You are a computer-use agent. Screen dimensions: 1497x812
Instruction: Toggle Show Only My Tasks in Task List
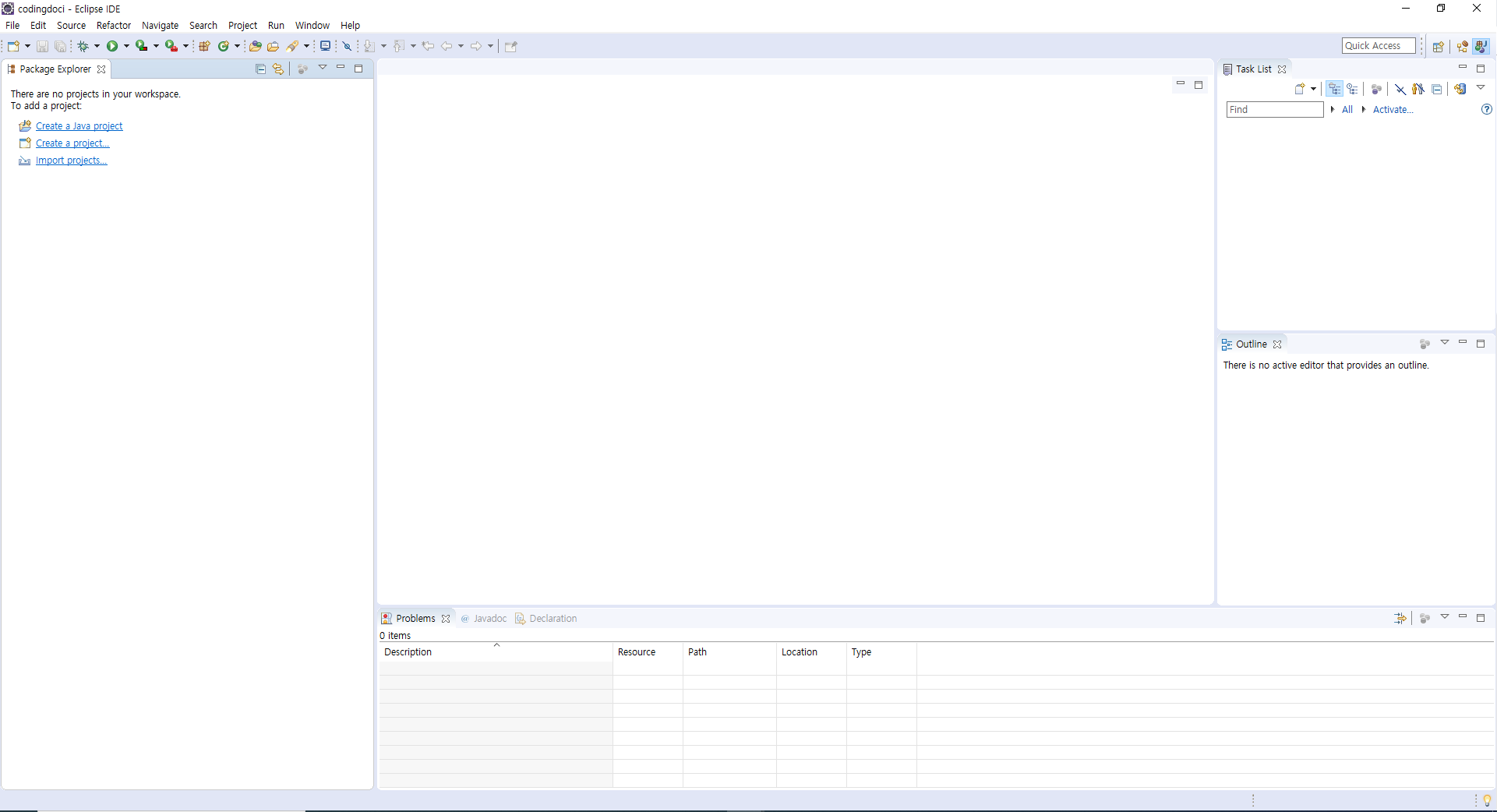click(x=1418, y=89)
